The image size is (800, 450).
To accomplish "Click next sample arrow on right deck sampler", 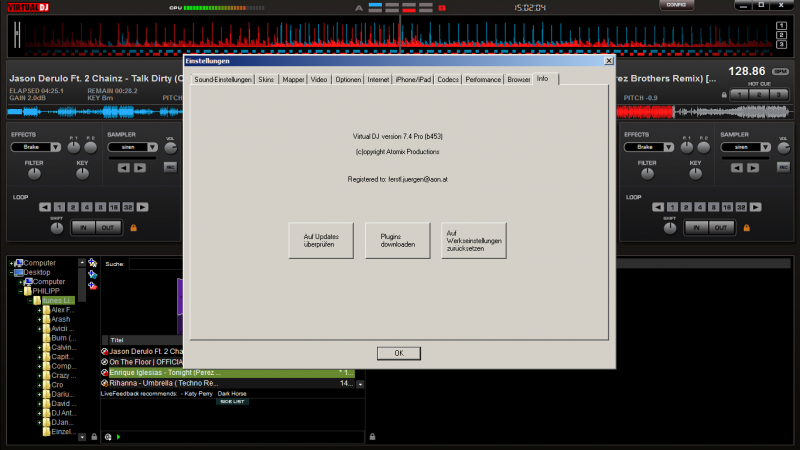I will point(753,168).
